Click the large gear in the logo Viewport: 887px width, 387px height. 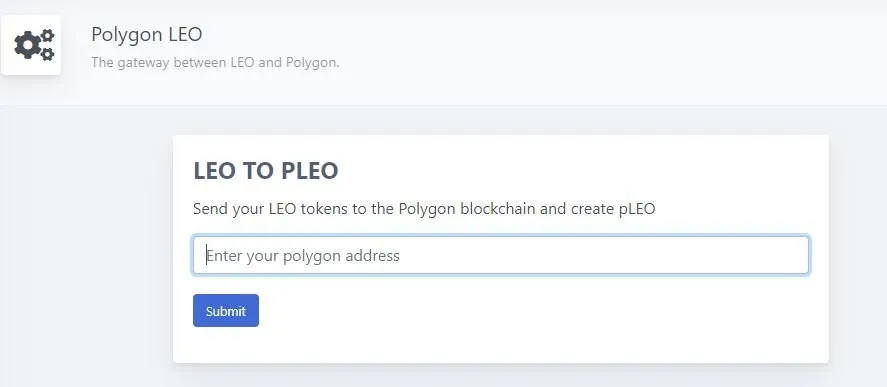coord(27,45)
